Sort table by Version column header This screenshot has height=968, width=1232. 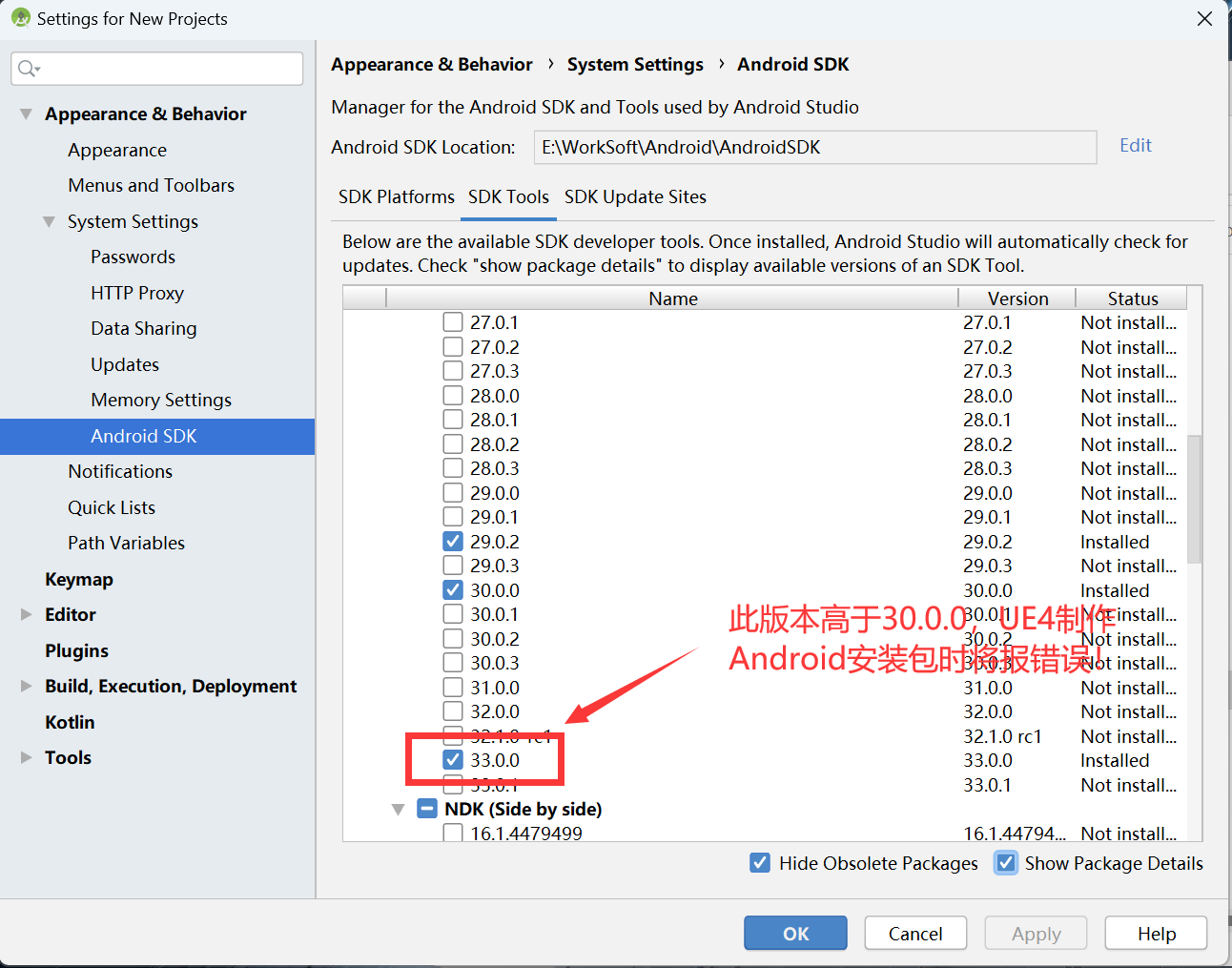click(x=1017, y=299)
